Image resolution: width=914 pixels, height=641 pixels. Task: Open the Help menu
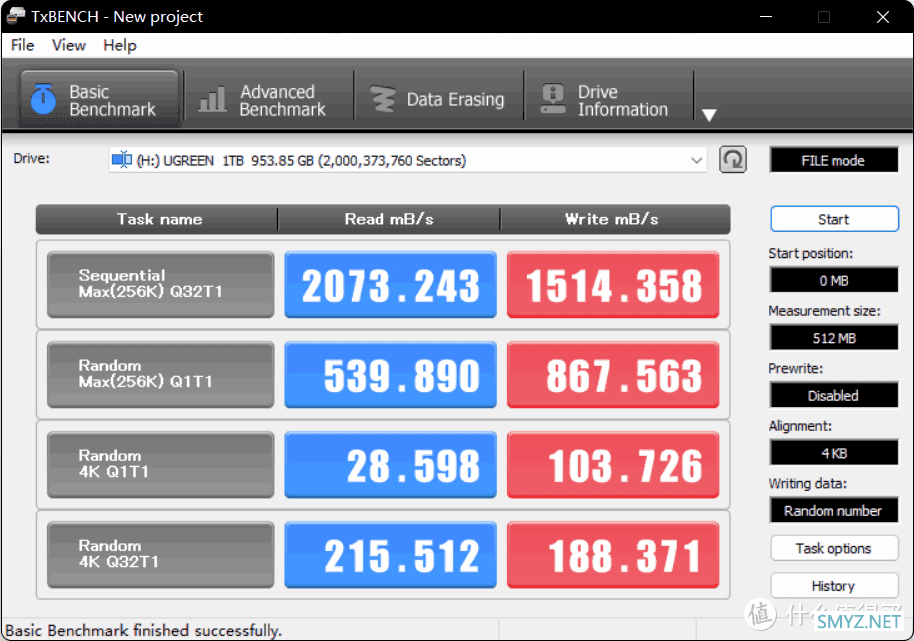point(119,45)
